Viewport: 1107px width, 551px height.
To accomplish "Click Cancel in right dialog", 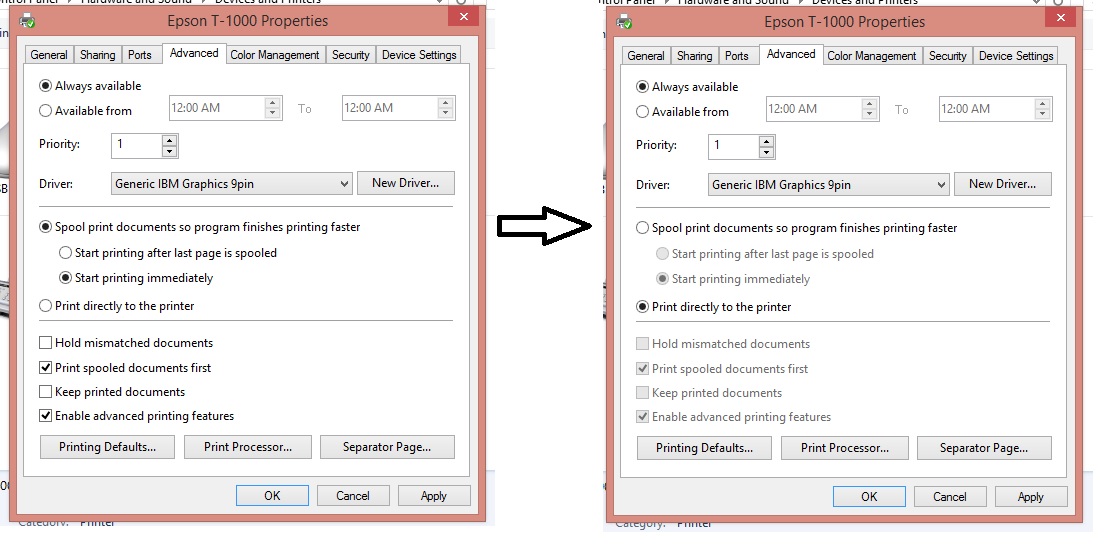I will coord(950,497).
